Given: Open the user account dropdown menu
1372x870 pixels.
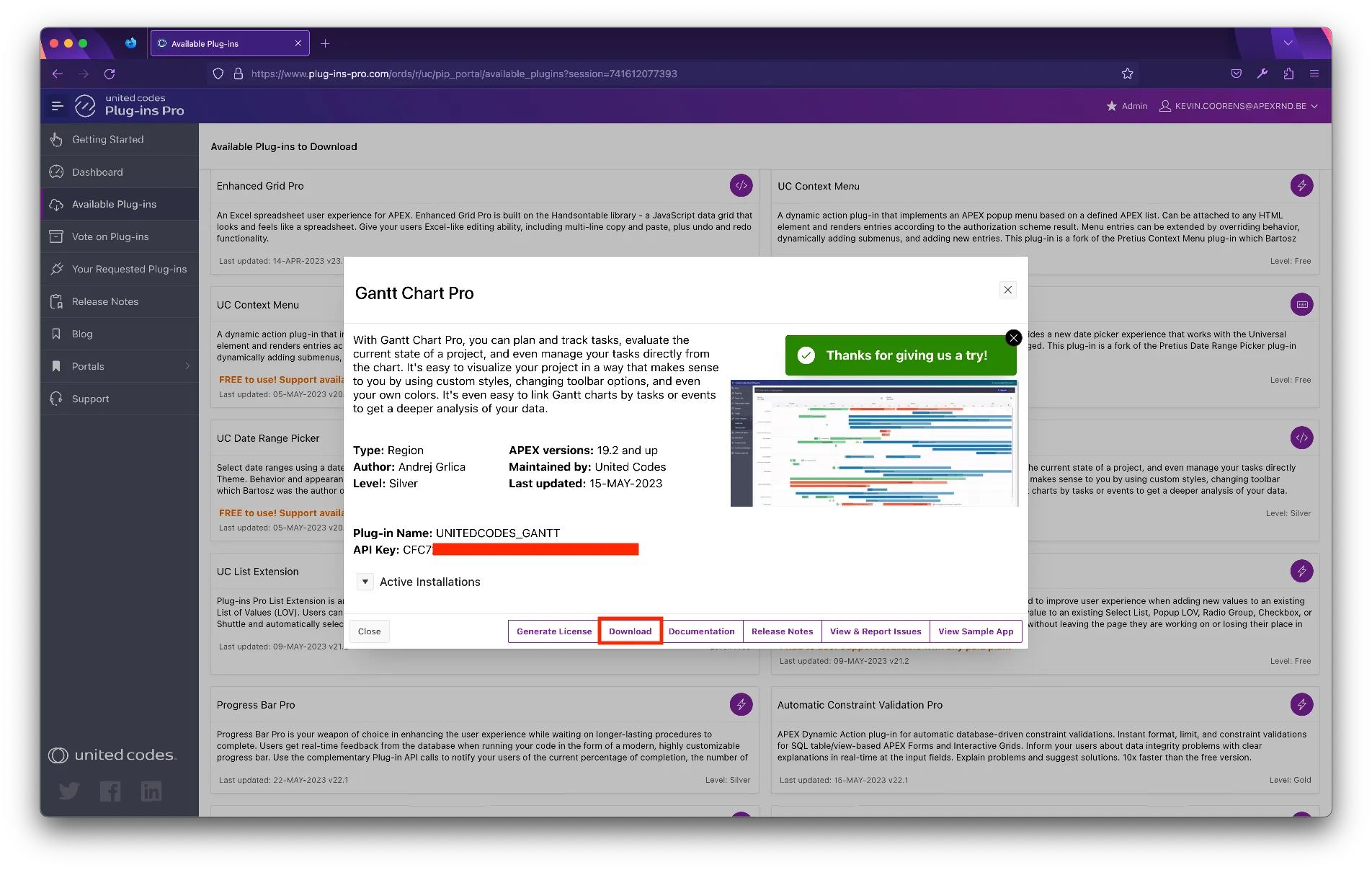Looking at the screenshot, I should click(1239, 106).
